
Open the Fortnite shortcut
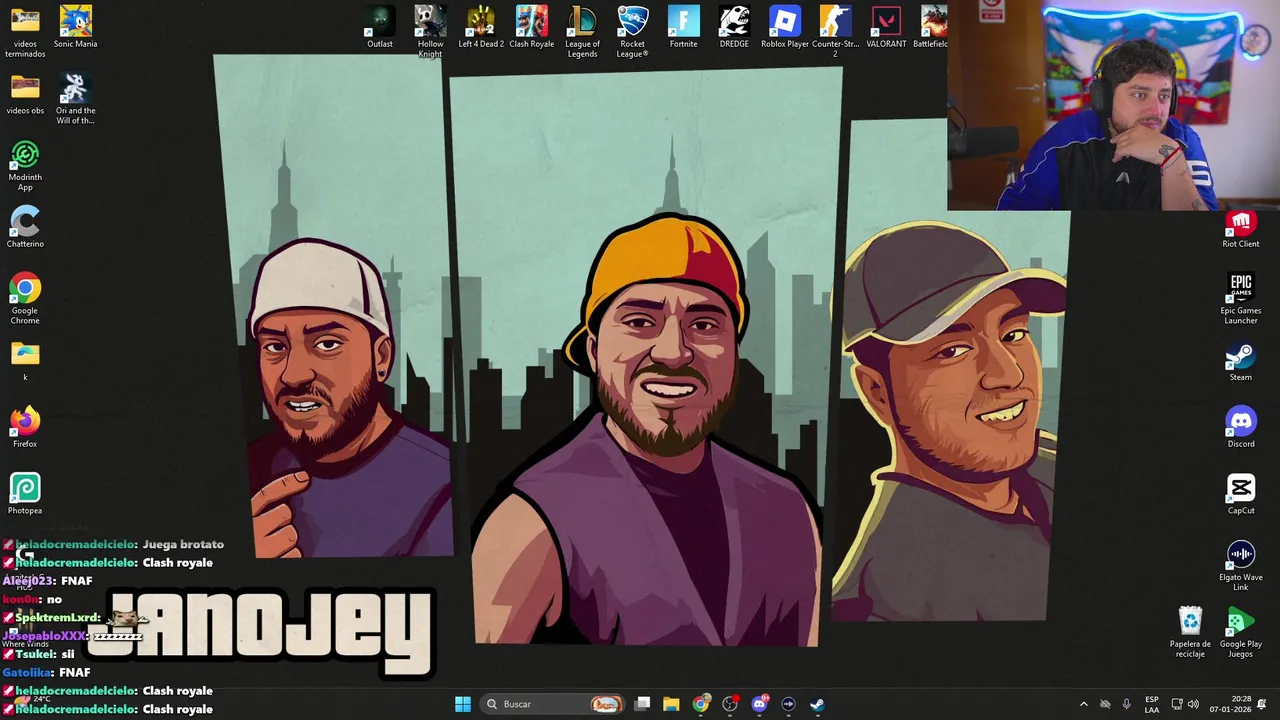[684, 27]
